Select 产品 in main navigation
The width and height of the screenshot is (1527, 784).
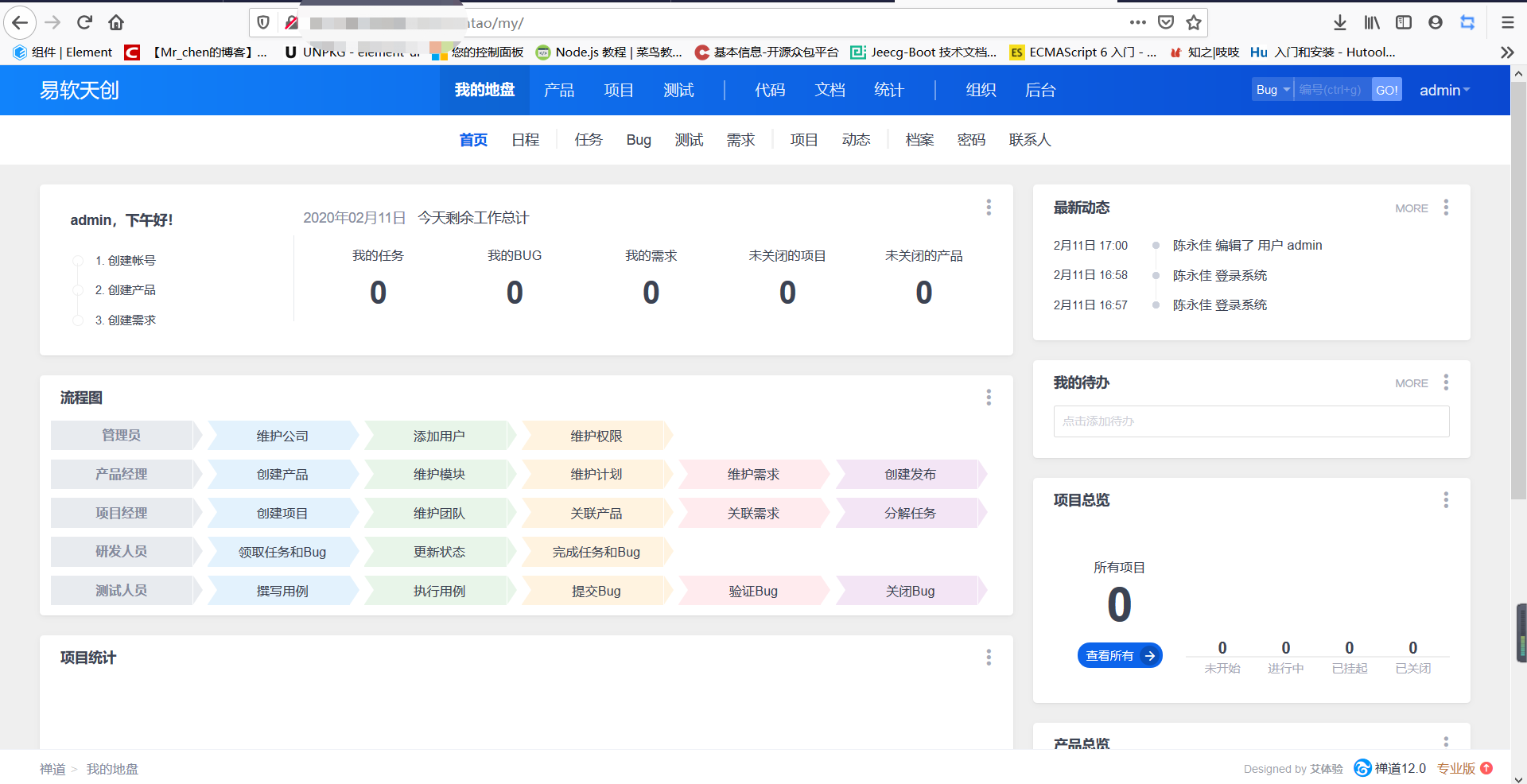pos(559,90)
